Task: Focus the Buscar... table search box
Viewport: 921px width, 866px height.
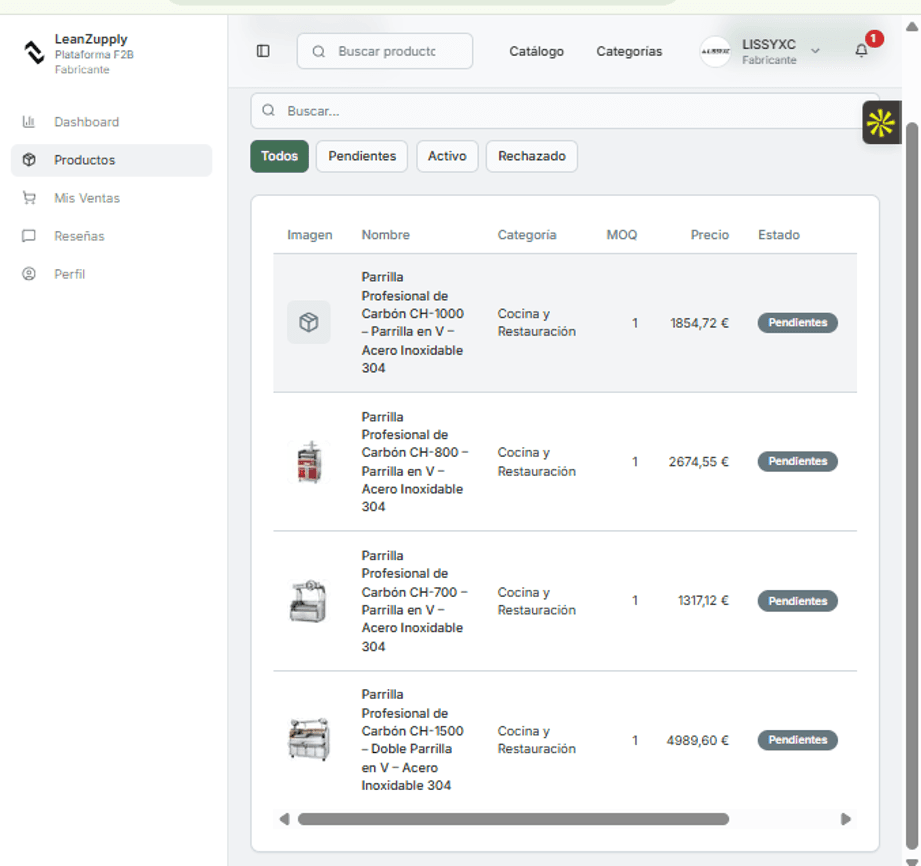Action: [565, 111]
